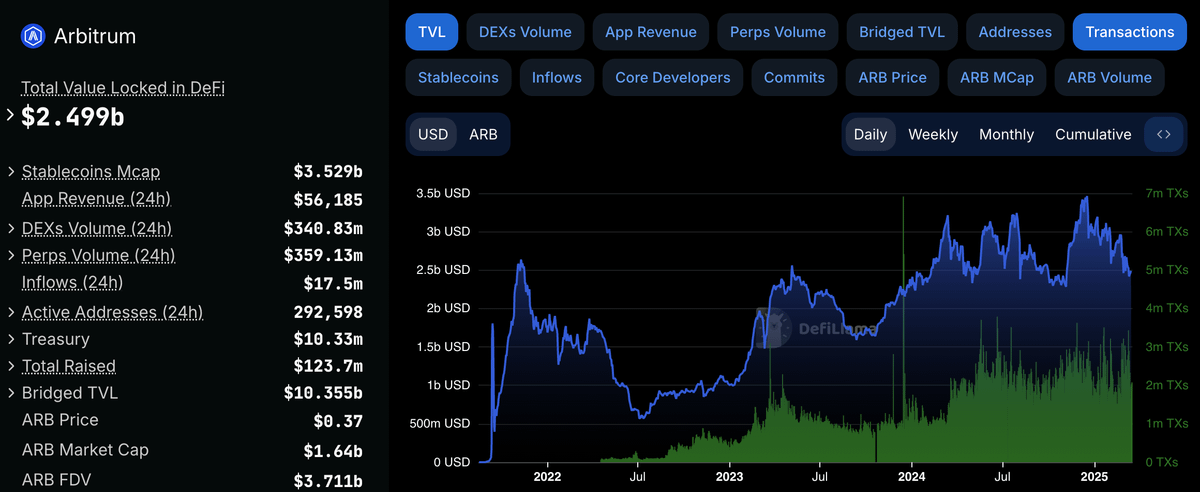Viewport: 1200px width, 492px height.
Task: Toggle Bridged TVL chart metric
Action: pyautogui.click(x=902, y=32)
